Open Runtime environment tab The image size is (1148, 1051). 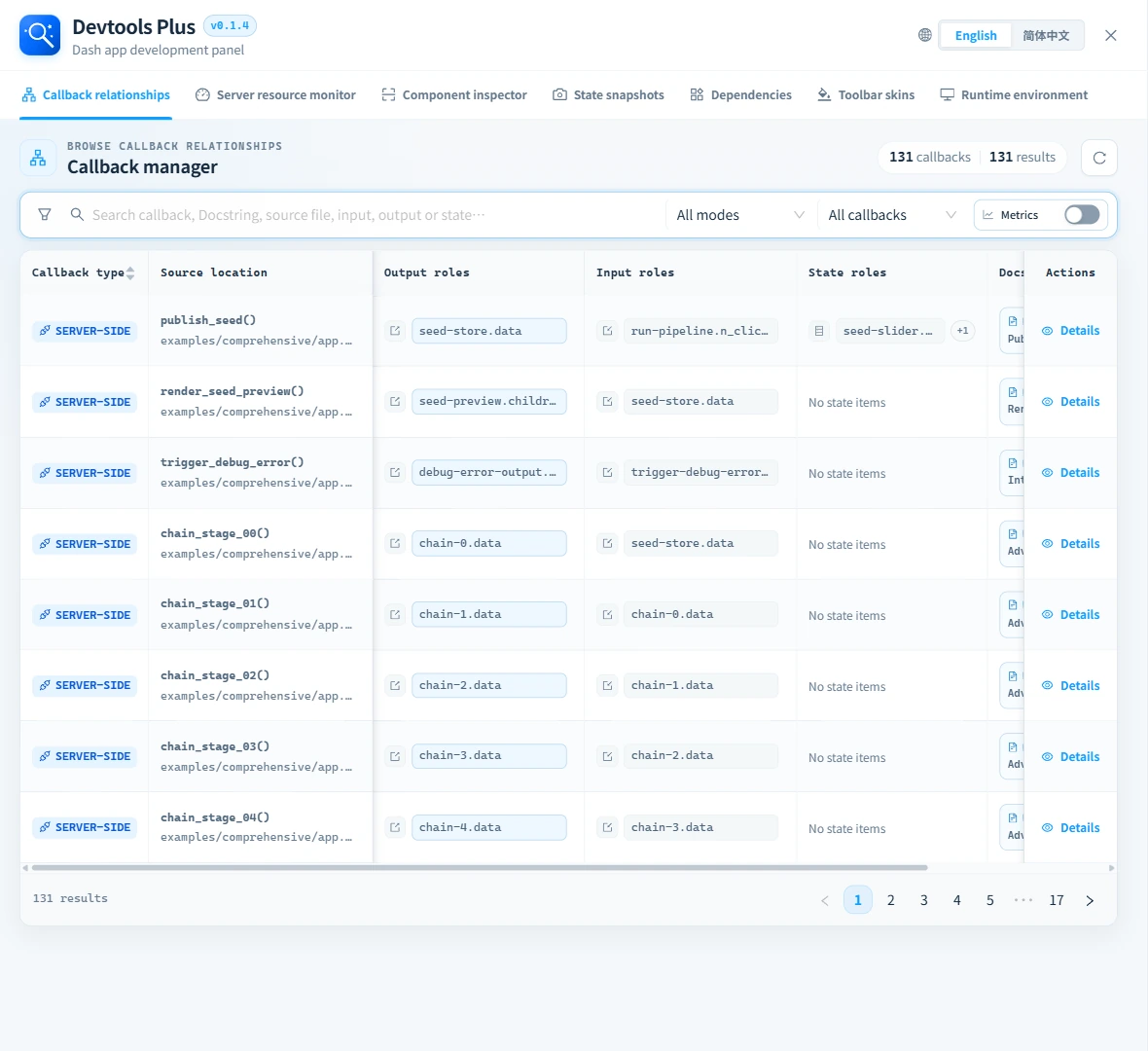(1014, 95)
